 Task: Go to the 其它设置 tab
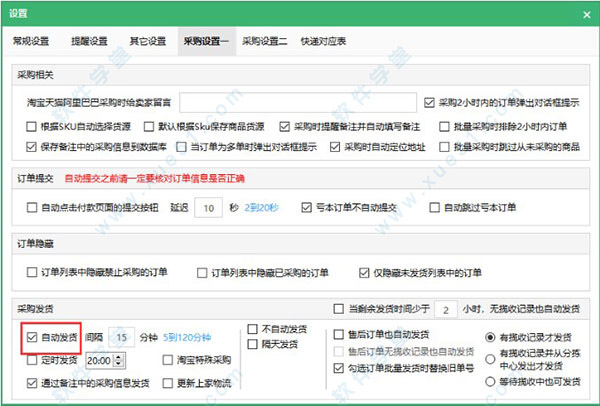click(x=147, y=42)
